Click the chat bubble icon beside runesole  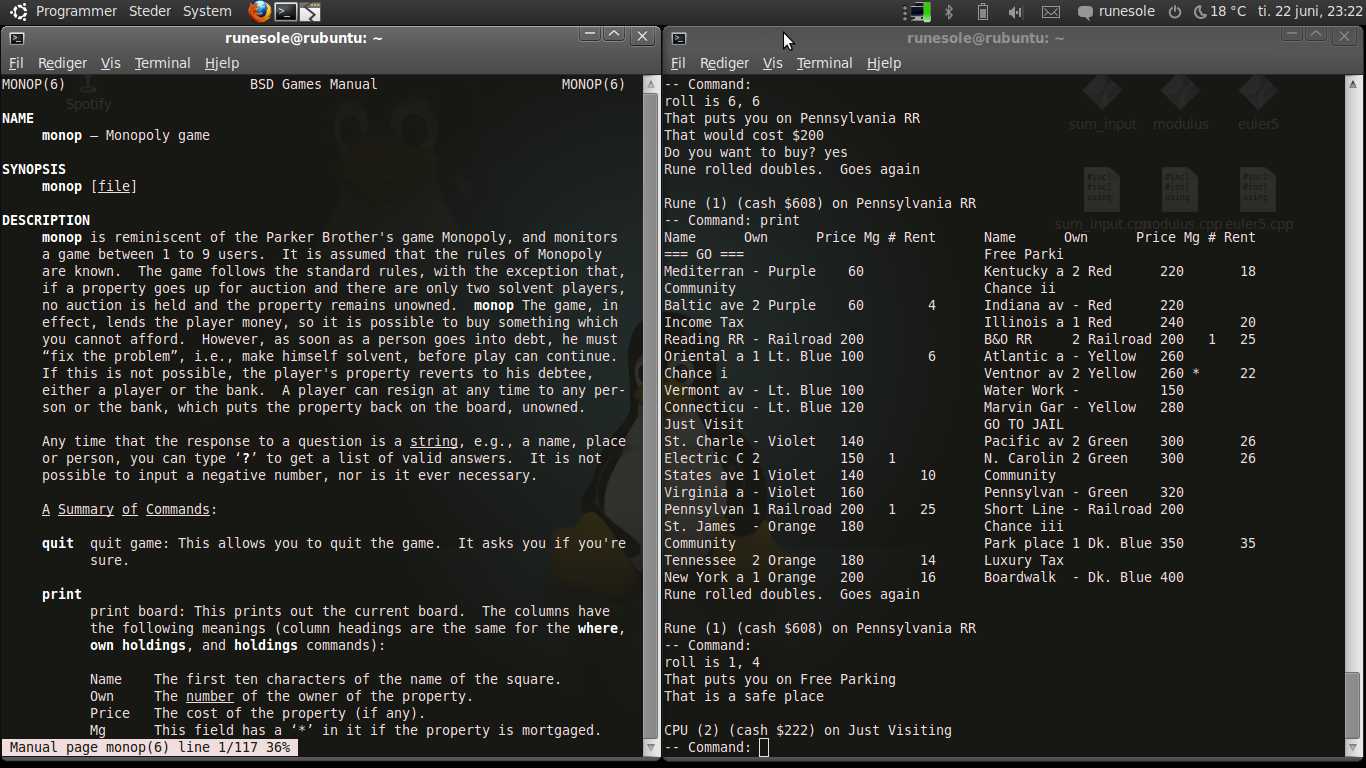(x=1085, y=13)
